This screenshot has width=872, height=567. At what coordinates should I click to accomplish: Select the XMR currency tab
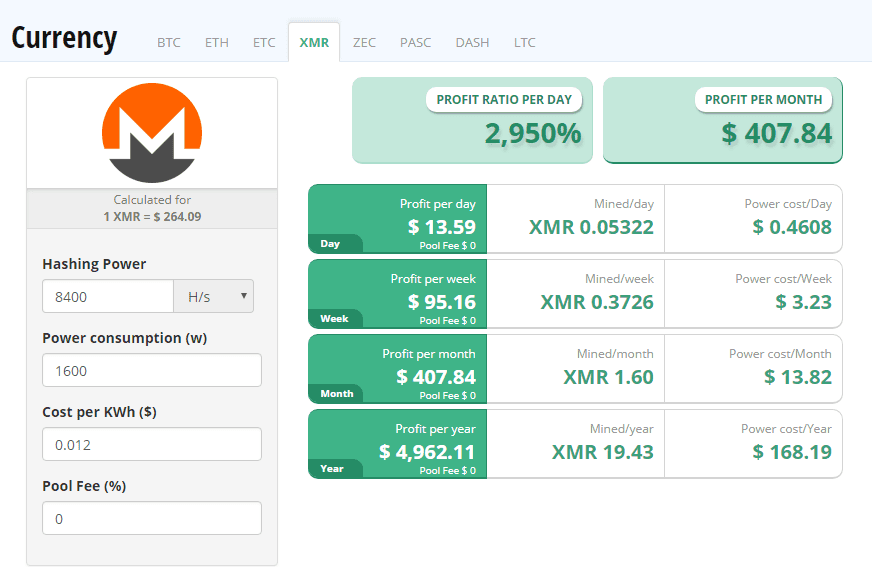click(x=314, y=42)
